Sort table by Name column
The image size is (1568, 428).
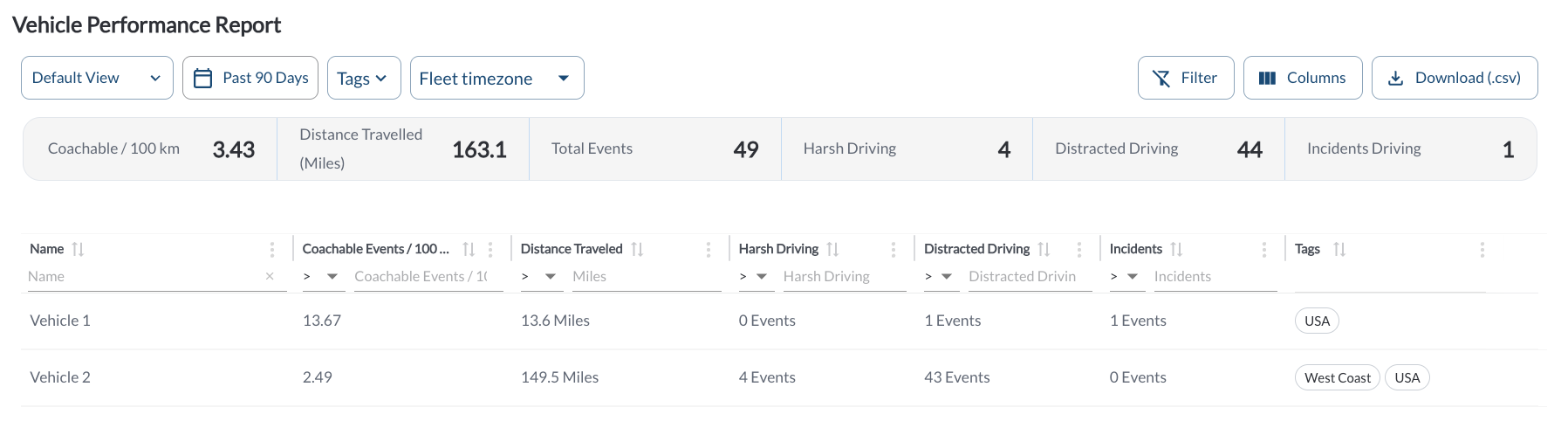tap(78, 249)
